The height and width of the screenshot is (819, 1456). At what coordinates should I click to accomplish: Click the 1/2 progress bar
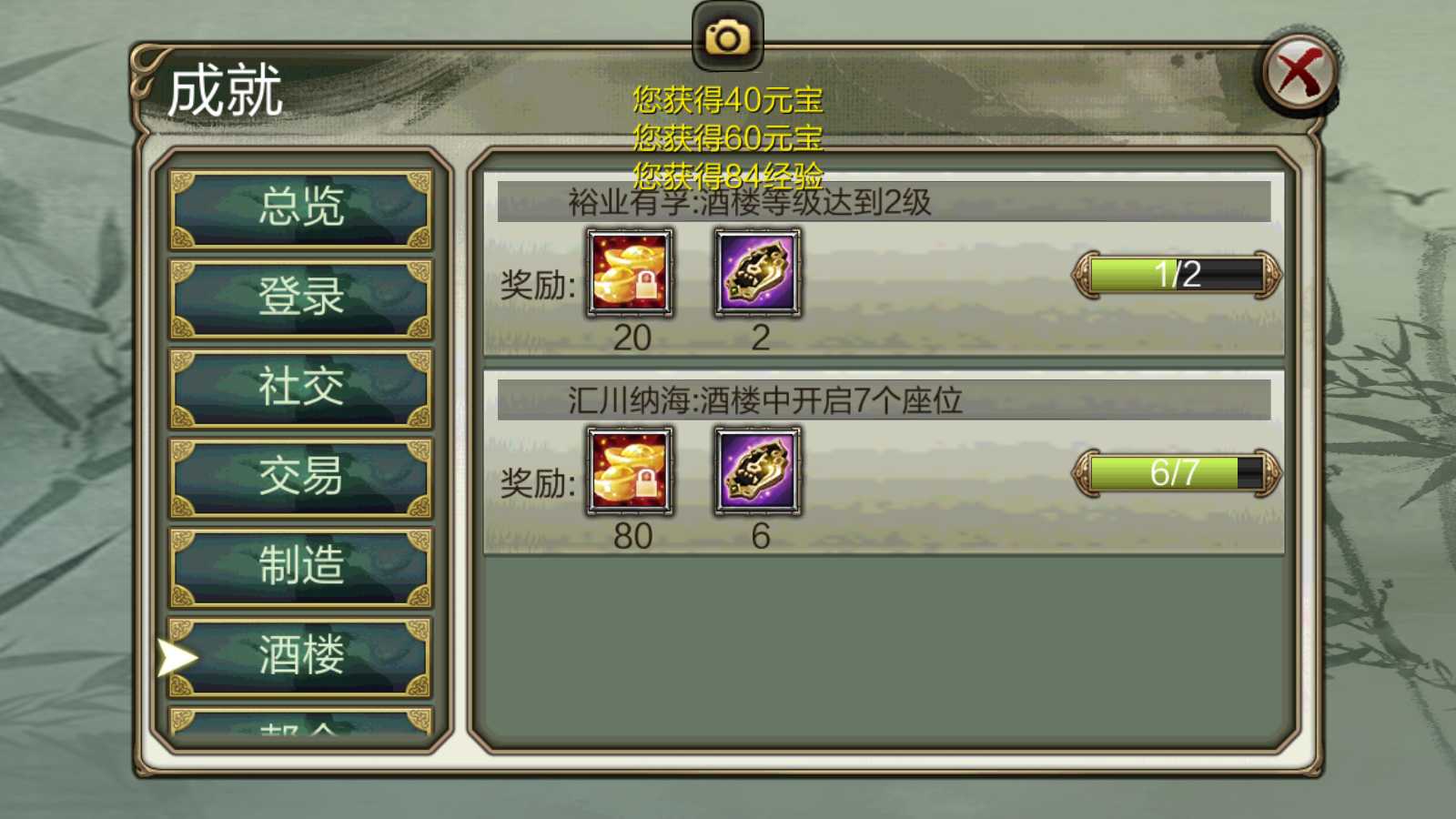pyautogui.click(x=1177, y=274)
